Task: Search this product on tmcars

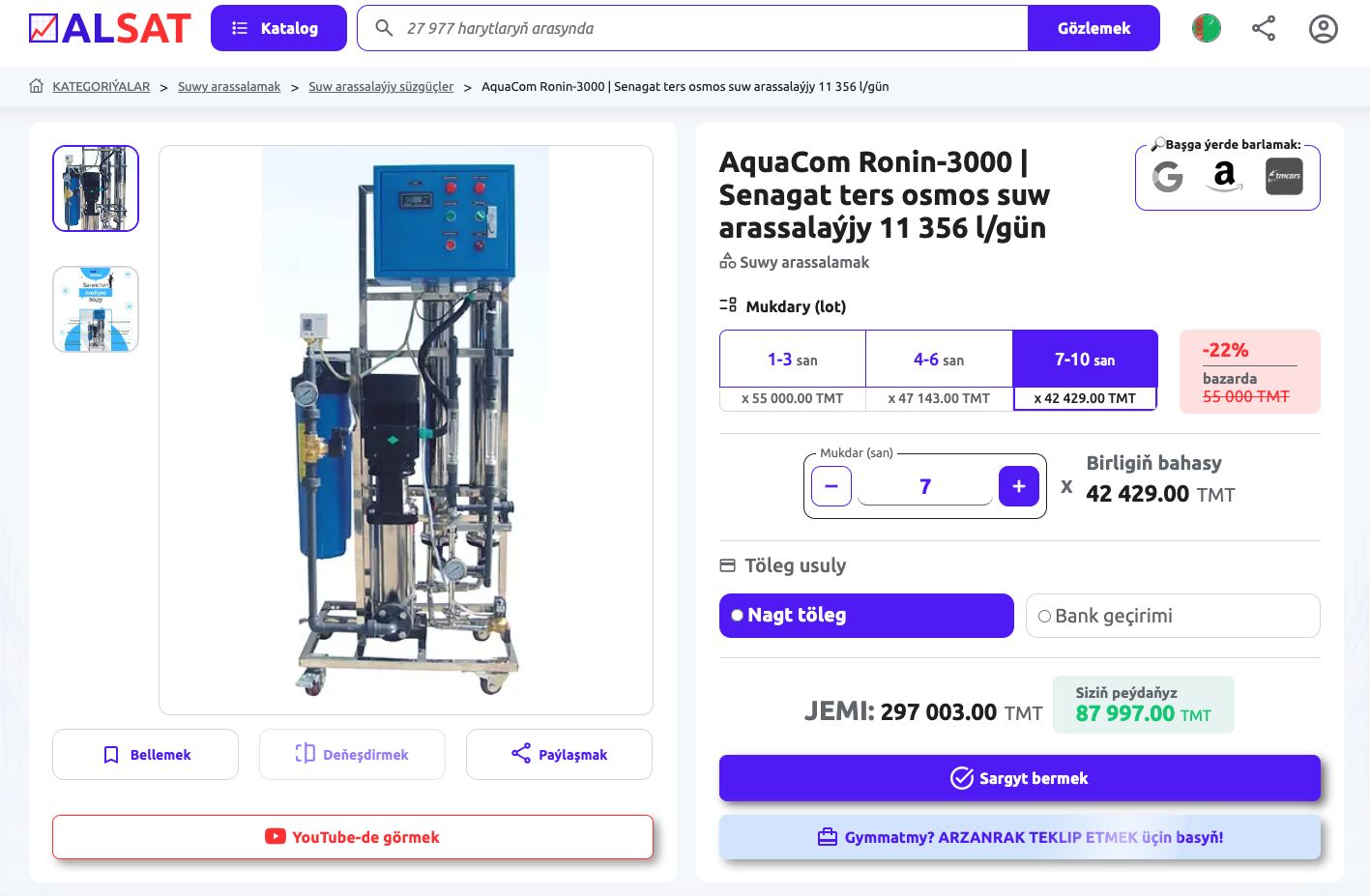Action: (x=1284, y=176)
